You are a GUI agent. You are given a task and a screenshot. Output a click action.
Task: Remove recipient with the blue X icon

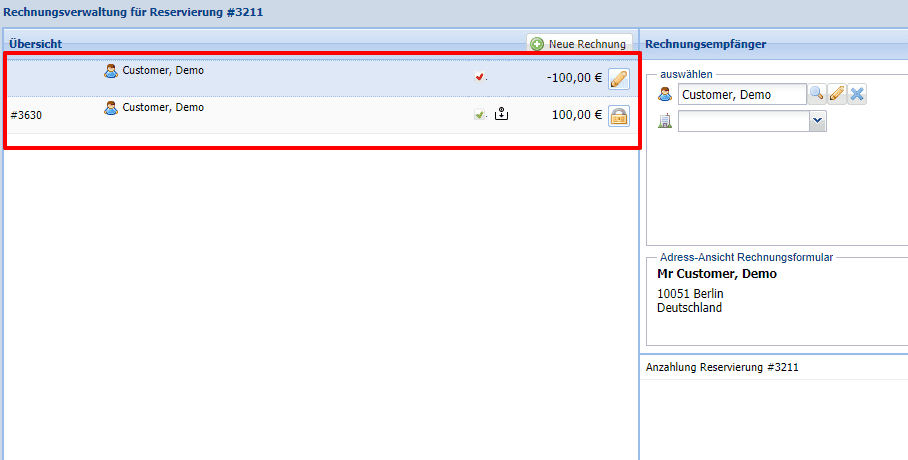point(857,94)
